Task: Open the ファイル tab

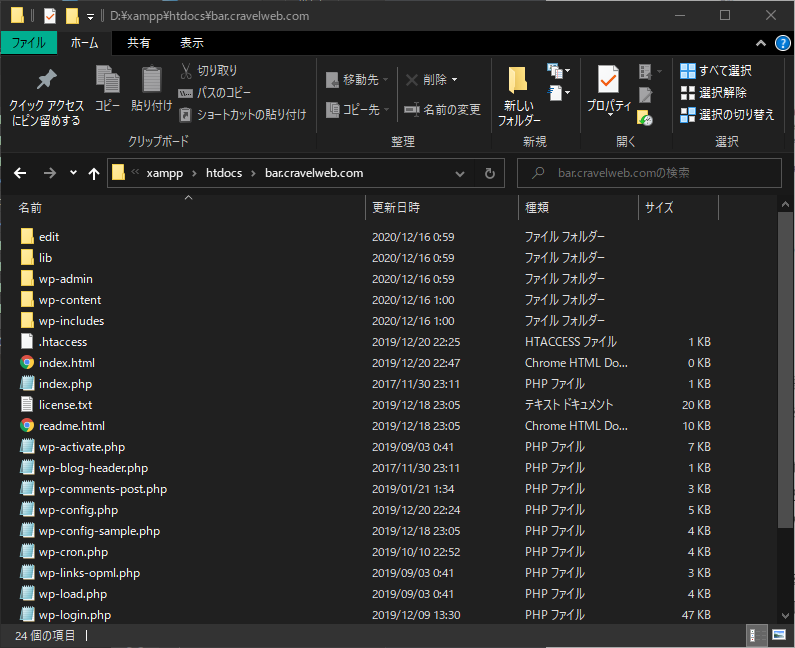Action: (x=28, y=43)
